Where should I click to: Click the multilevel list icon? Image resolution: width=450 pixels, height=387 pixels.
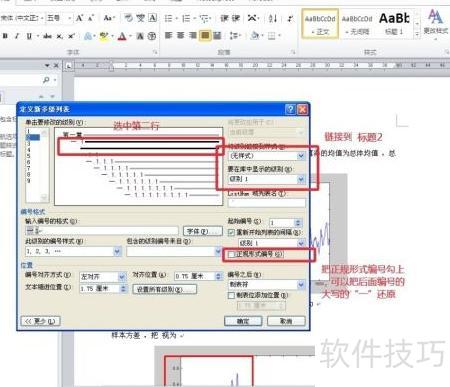click(x=204, y=18)
